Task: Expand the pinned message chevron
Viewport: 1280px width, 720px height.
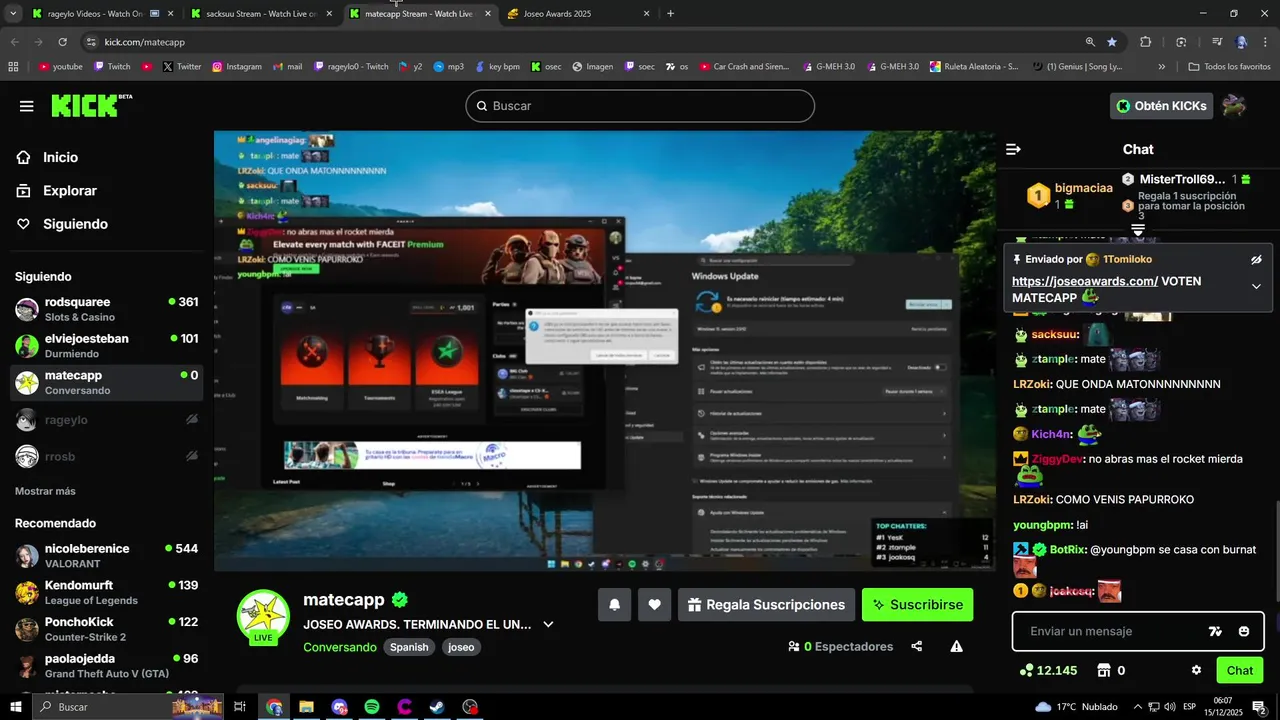Action: pos(1256,286)
